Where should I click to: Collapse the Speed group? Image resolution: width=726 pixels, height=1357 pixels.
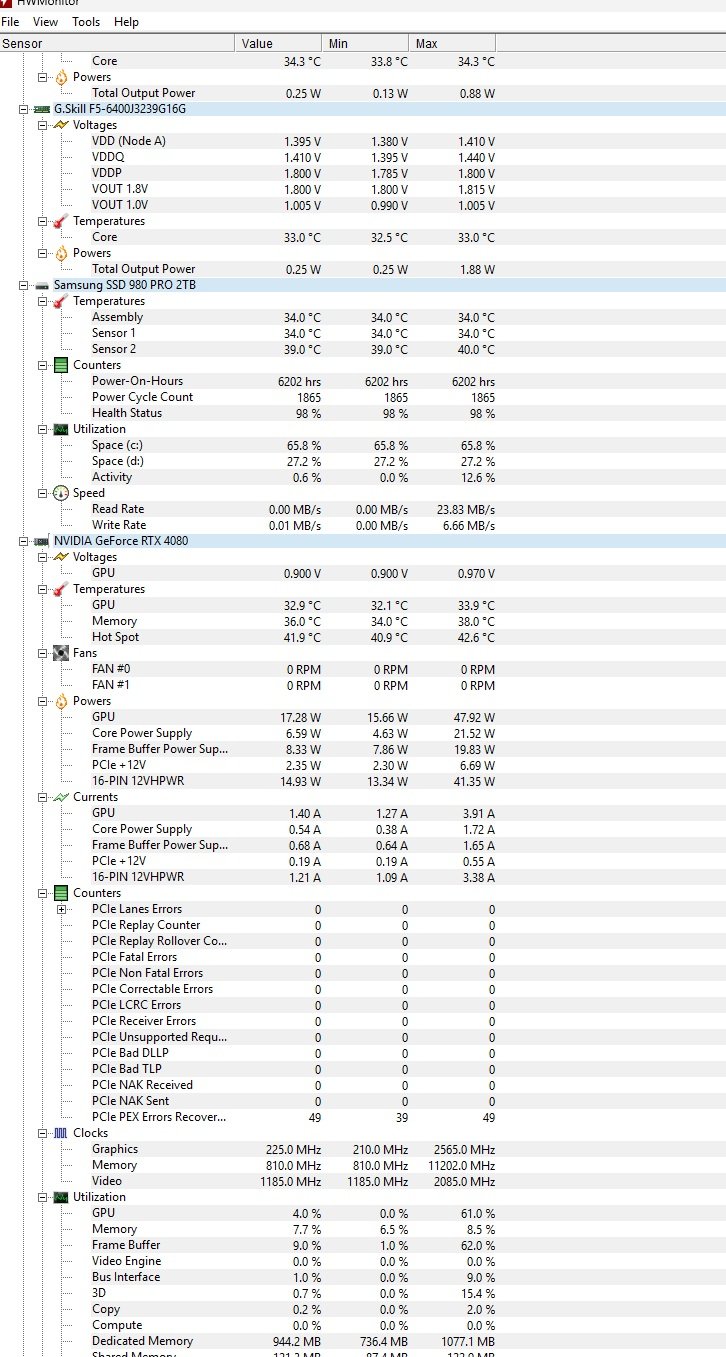[x=43, y=493]
